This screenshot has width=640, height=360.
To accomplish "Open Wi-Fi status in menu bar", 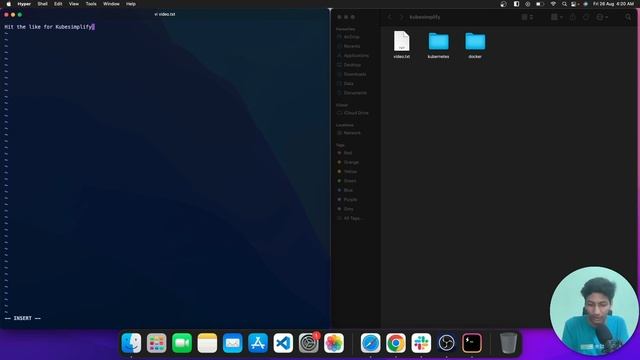I will click(x=553, y=4).
